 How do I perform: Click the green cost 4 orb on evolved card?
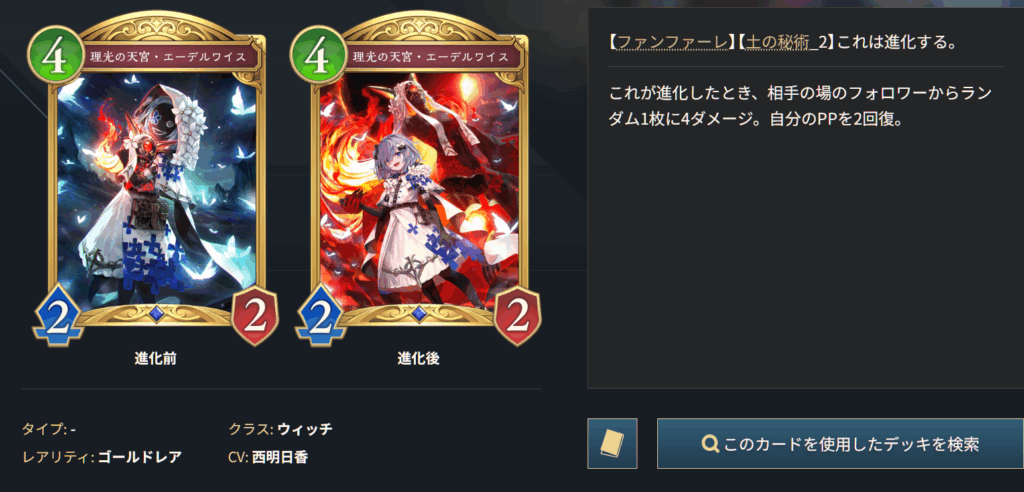(315, 58)
